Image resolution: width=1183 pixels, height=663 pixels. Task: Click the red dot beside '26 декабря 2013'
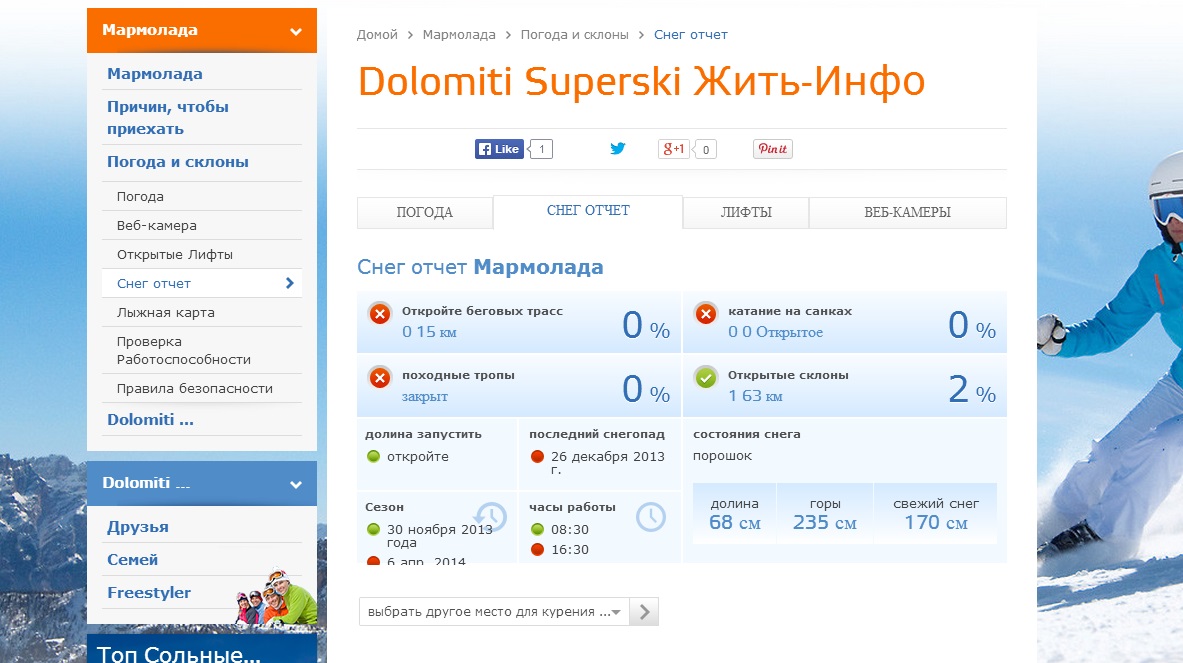tap(537, 456)
